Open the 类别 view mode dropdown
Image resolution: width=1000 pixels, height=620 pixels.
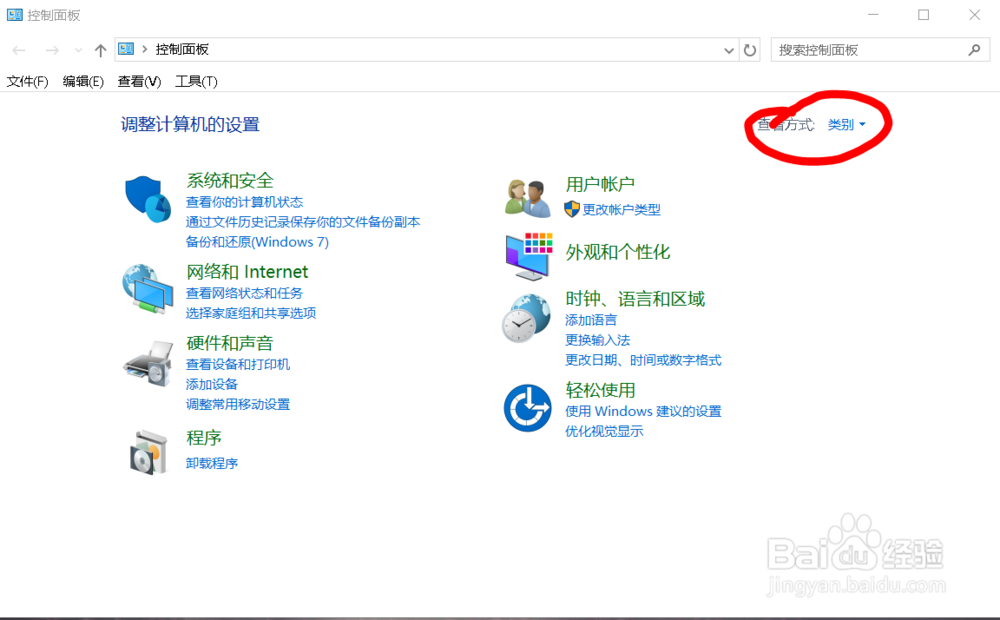[846, 124]
